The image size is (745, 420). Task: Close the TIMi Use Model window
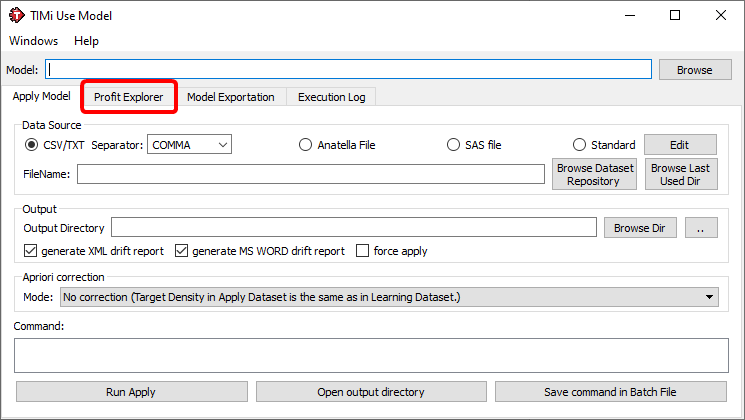(x=720, y=15)
